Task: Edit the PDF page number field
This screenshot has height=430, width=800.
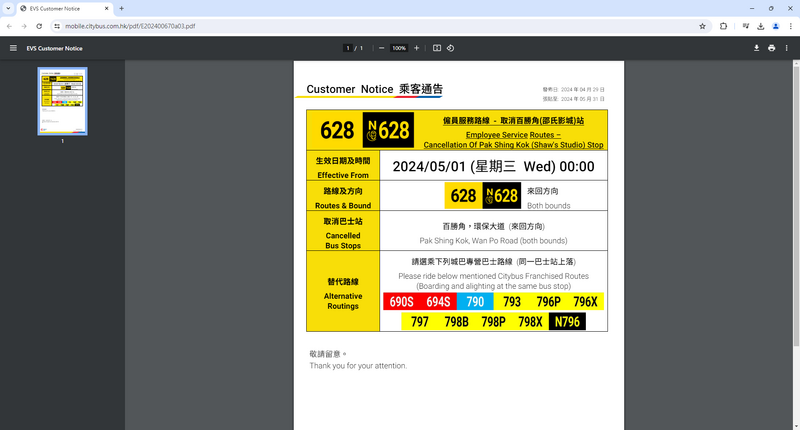Action: click(x=348, y=48)
